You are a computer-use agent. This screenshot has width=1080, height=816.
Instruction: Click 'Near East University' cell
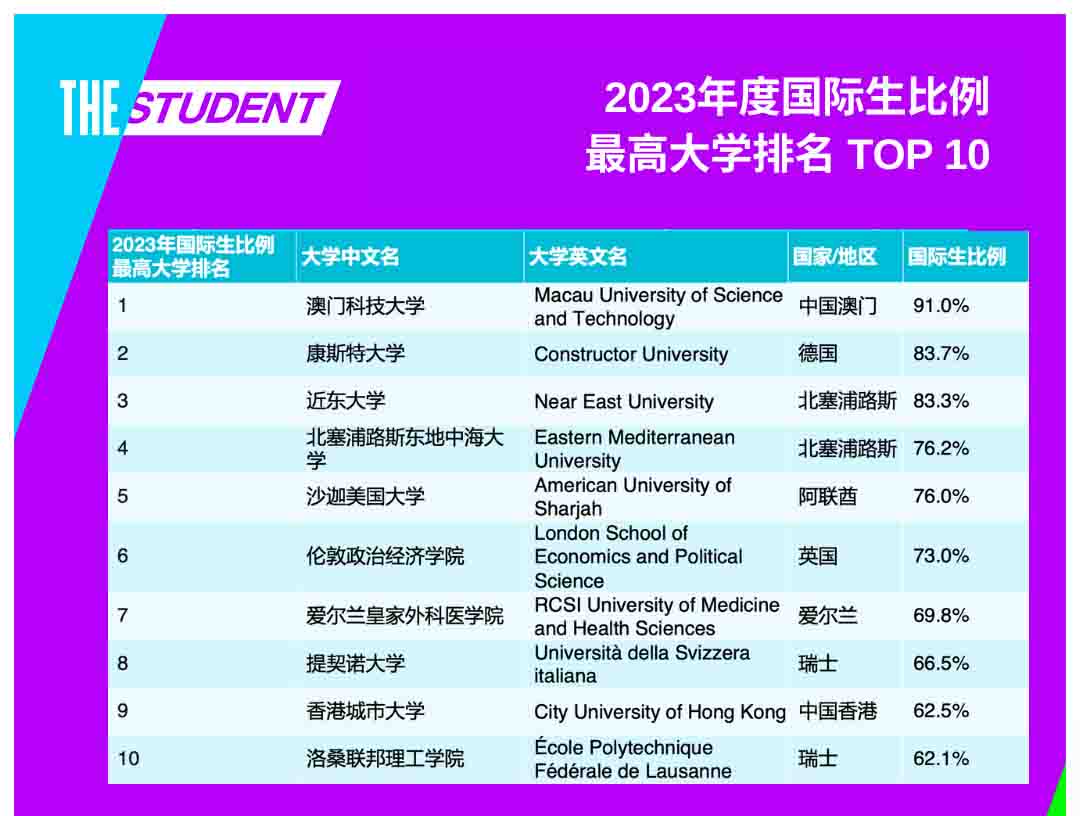point(624,401)
